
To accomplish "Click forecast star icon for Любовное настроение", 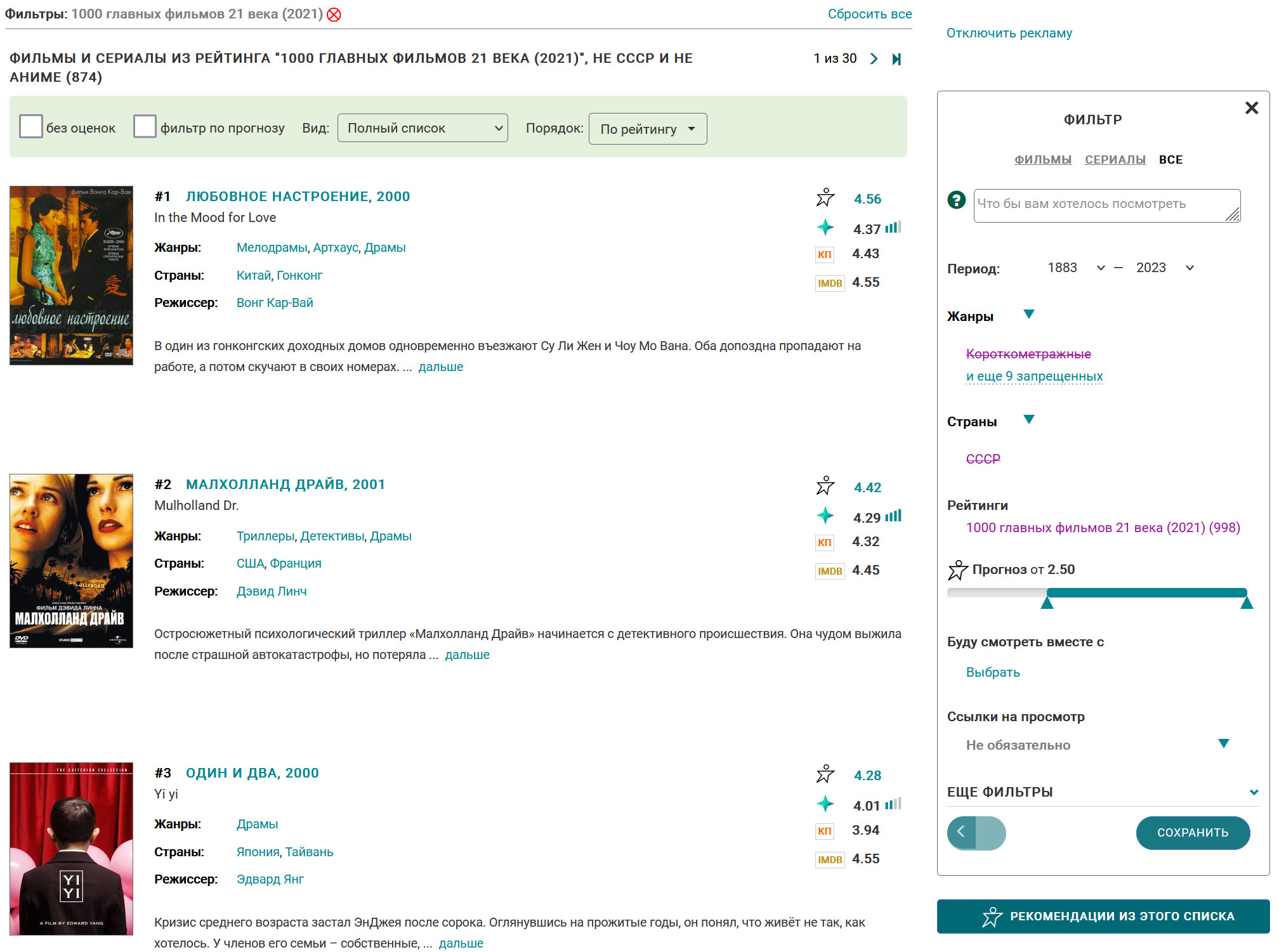I will pyautogui.click(x=825, y=198).
